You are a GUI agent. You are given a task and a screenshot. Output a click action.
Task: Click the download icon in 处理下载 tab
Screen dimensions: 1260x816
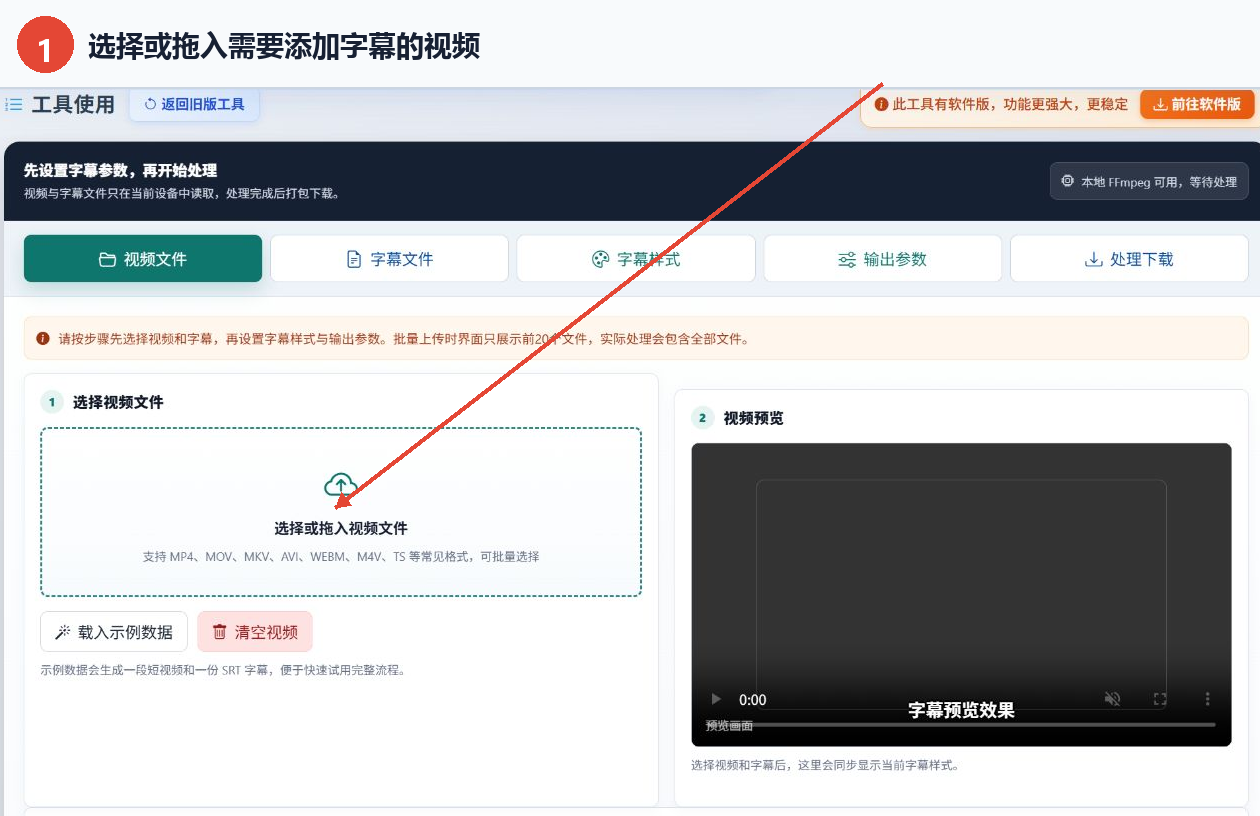tap(1093, 259)
